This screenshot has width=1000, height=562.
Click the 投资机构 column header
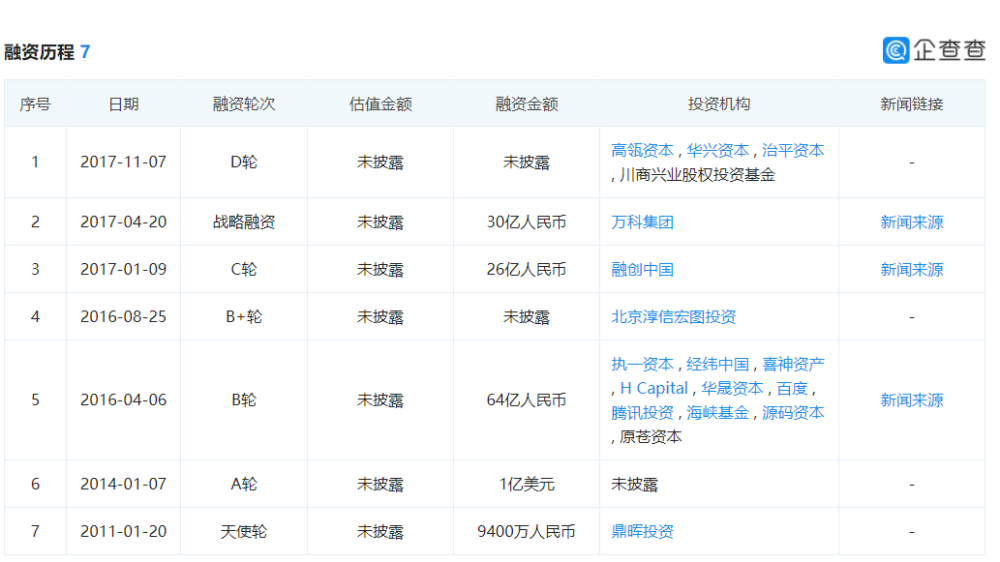(719, 104)
